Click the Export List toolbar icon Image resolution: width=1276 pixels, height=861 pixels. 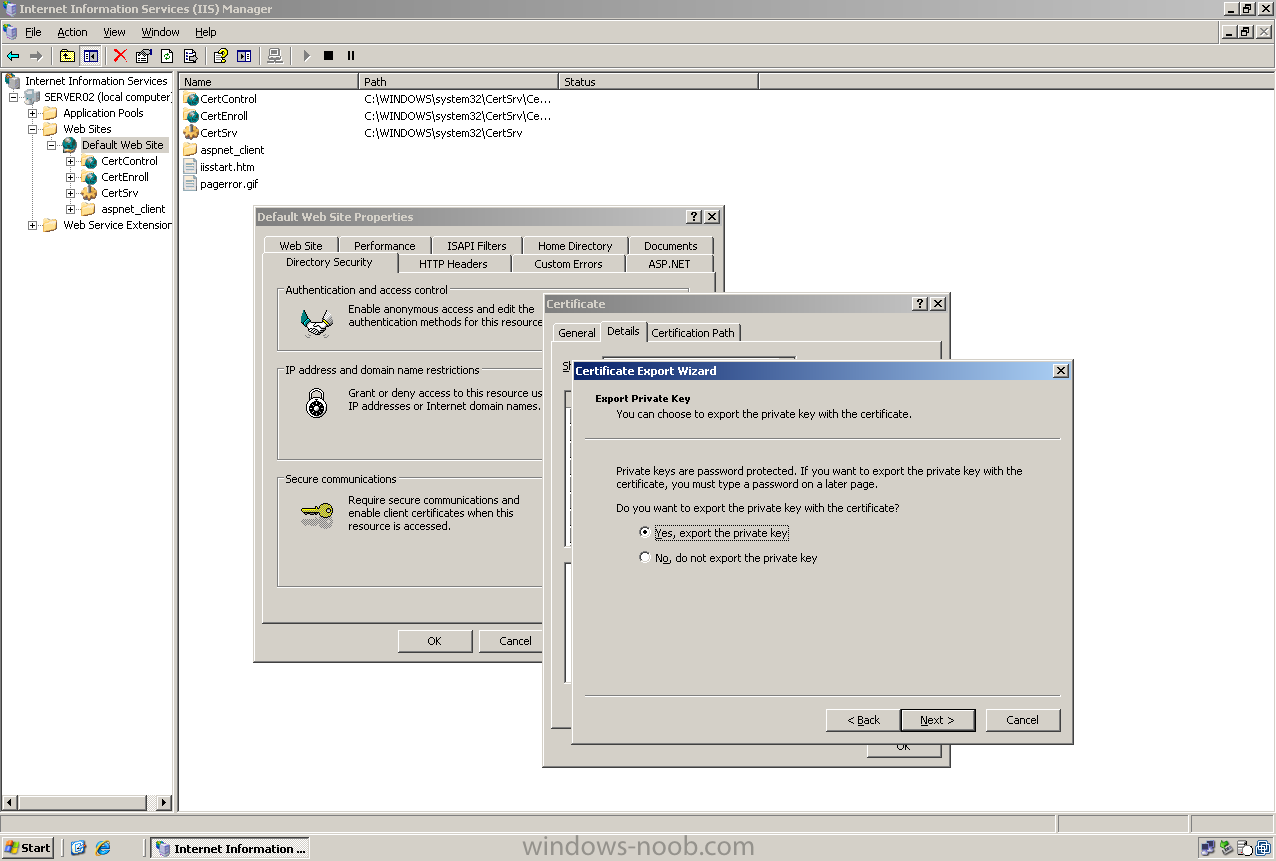[x=190, y=56]
